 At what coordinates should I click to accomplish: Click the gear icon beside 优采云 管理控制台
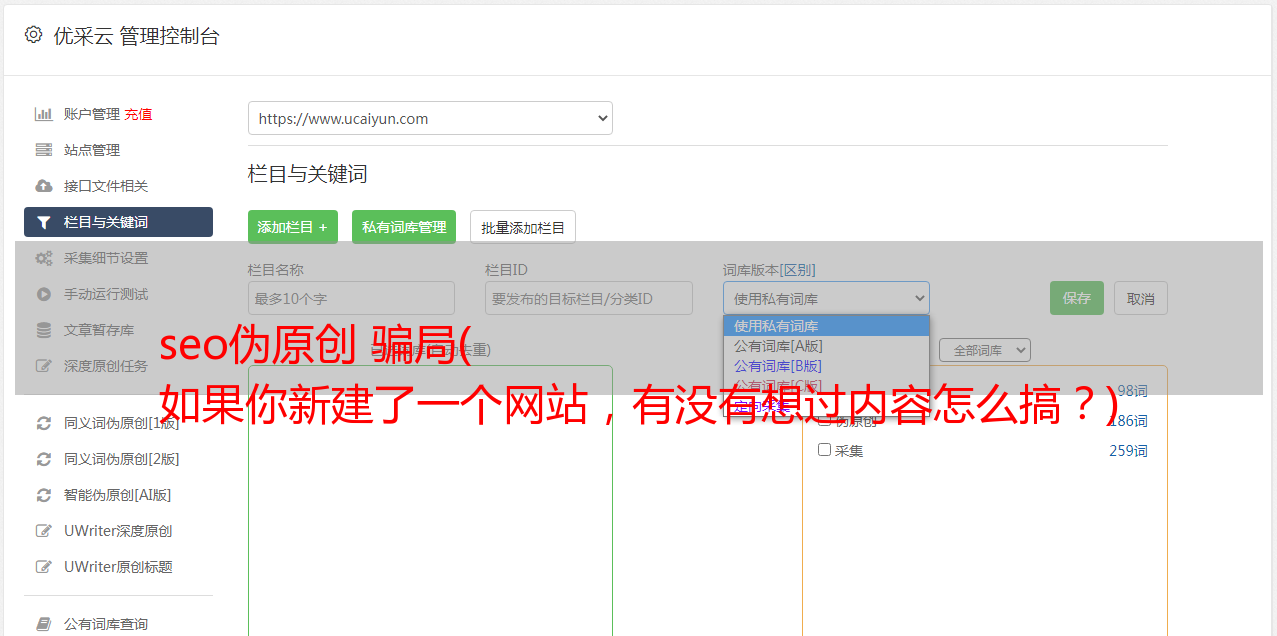33,35
